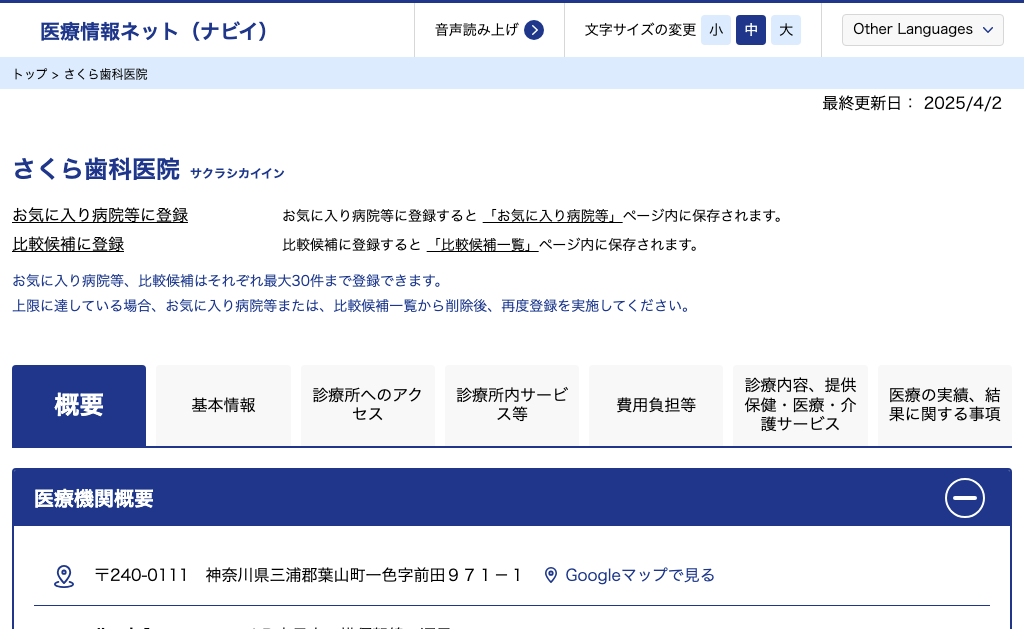1024x629 pixels.
Task: Collapse the 医療機関概要 section with the minus icon
Action: pos(965,498)
